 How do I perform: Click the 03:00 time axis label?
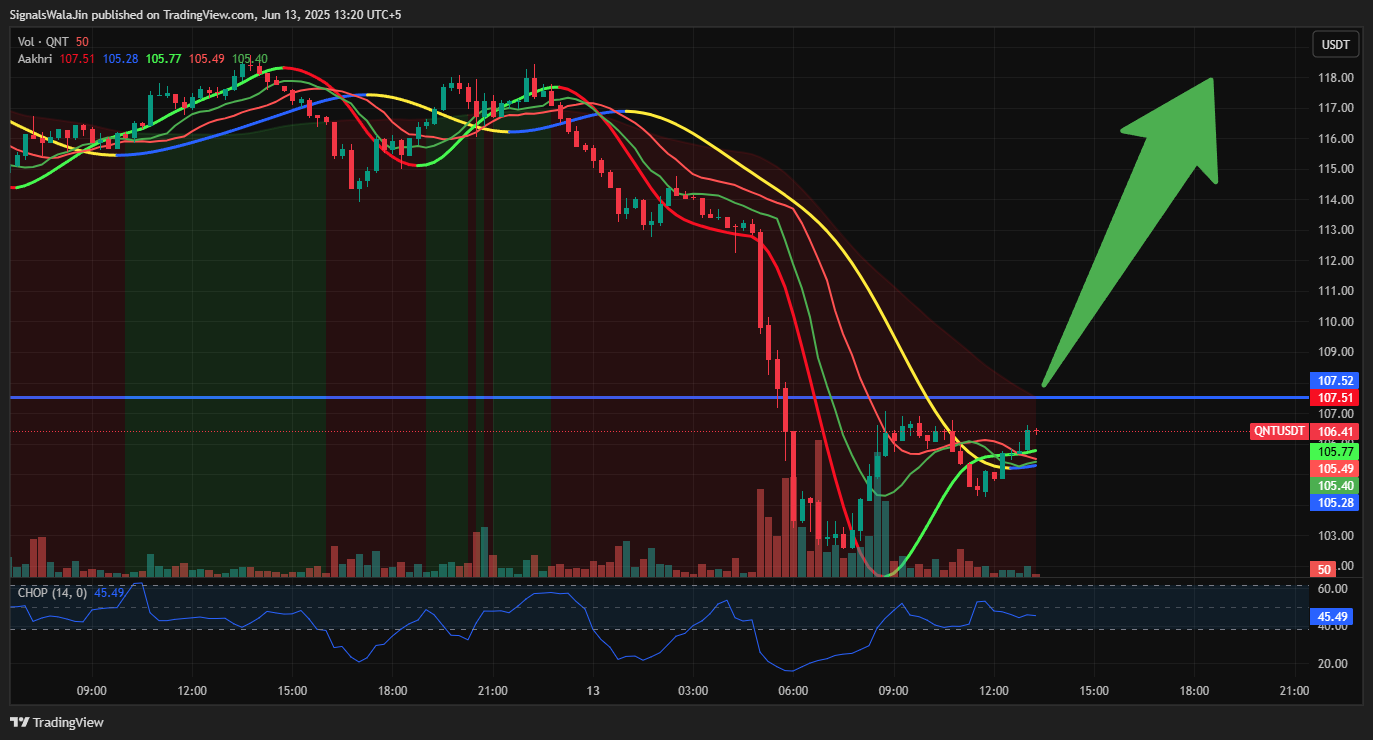pyautogui.click(x=693, y=690)
